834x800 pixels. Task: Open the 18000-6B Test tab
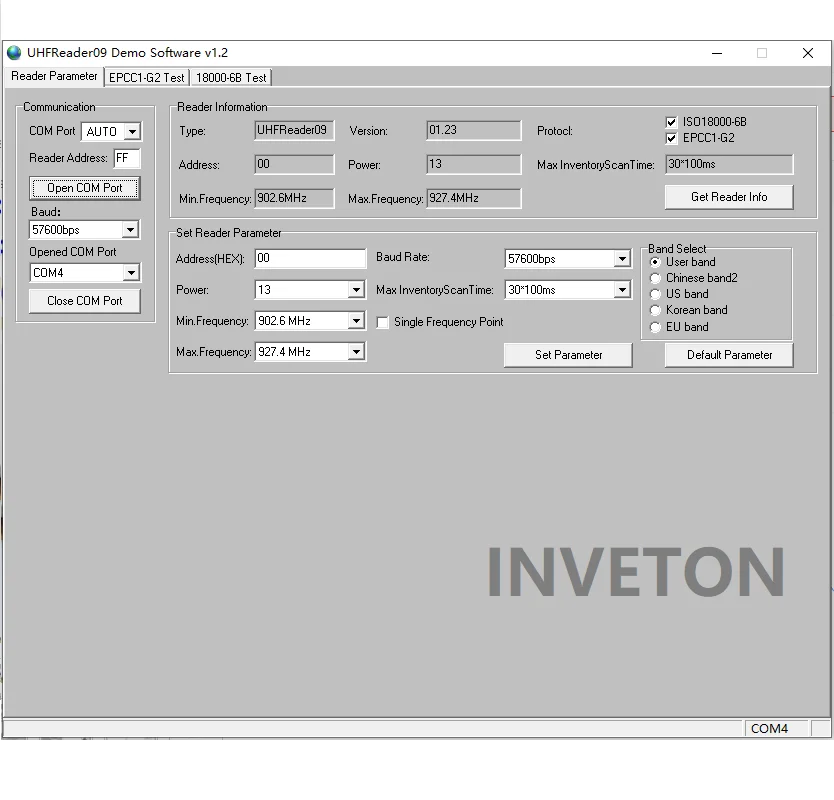(x=231, y=78)
